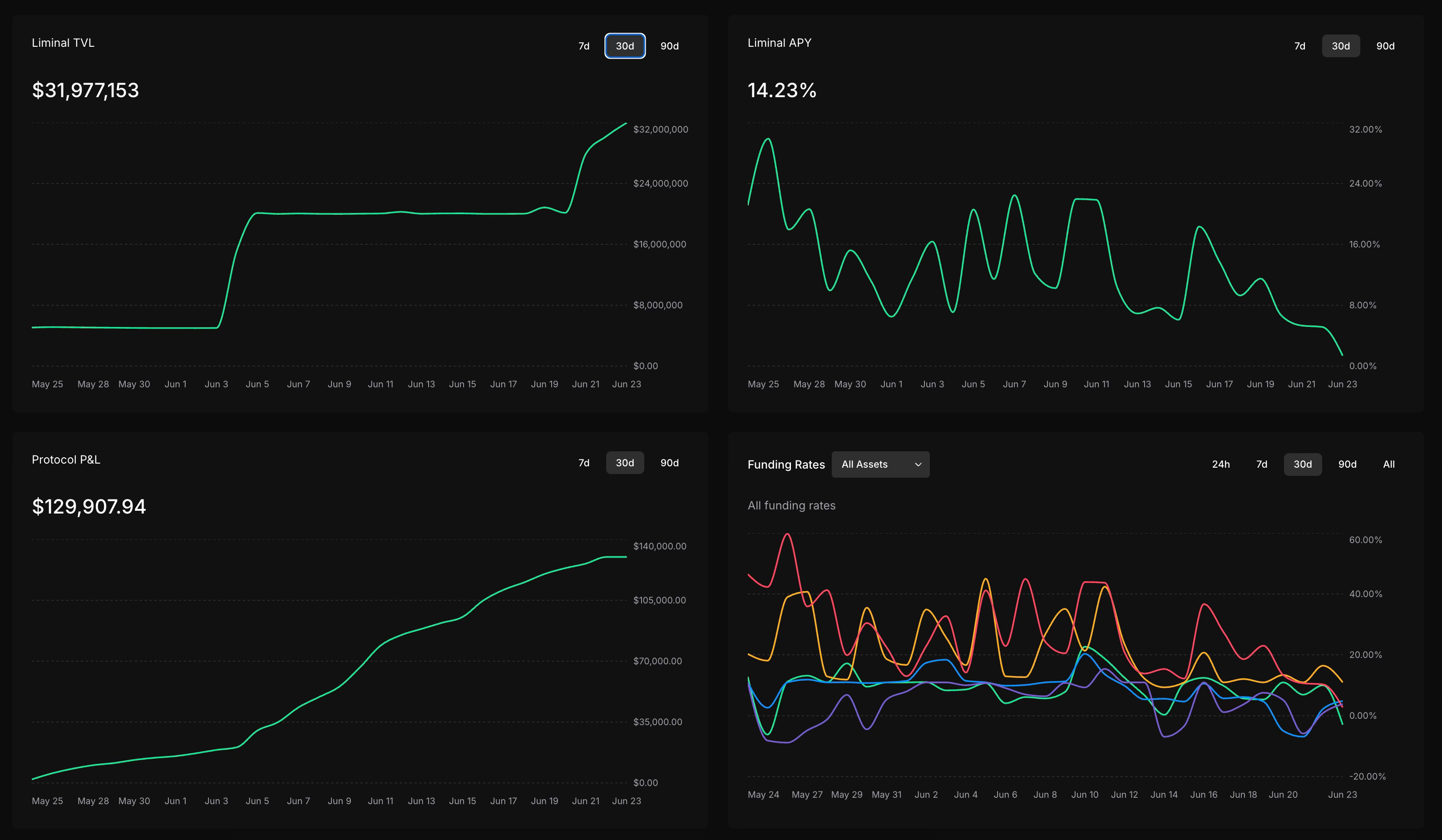Click the 14.23% APY figure
The width and height of the screenshot is (1442, 840).
pyautogui.click(x=782, y=90)
